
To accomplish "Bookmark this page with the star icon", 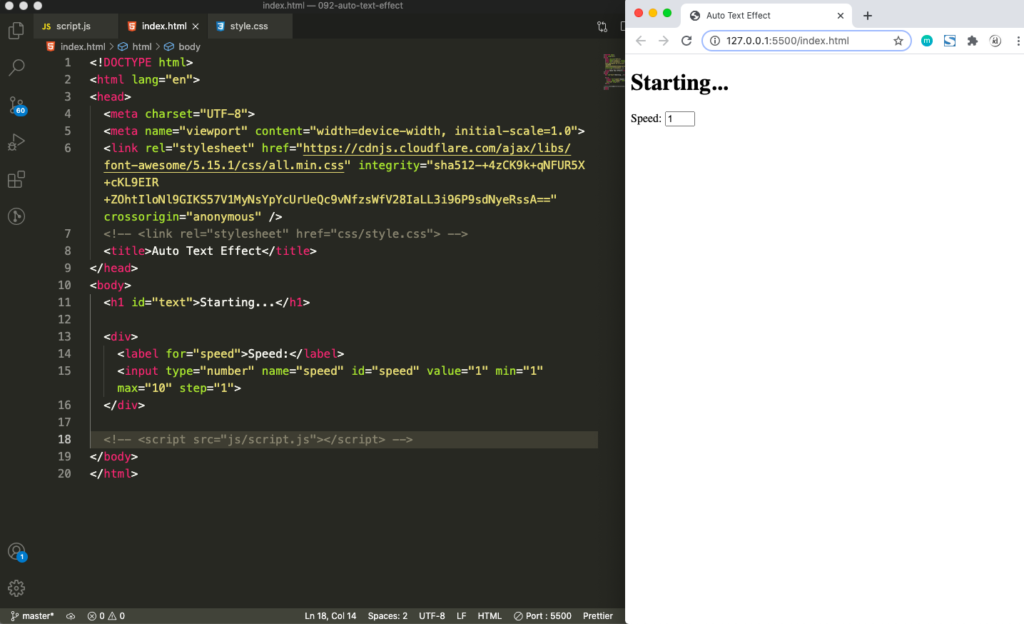I will click(898, 40).
